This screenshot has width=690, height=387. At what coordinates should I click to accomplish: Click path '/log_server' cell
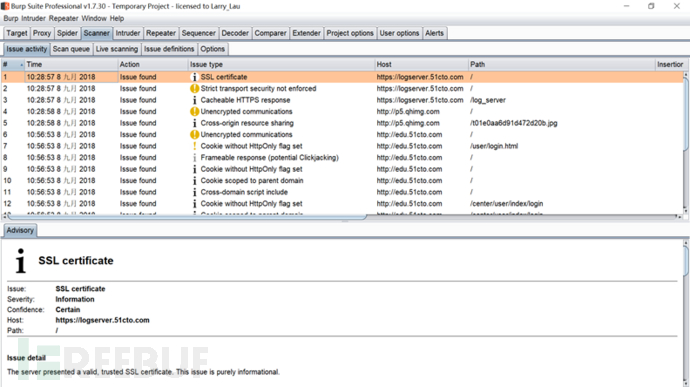488,100
